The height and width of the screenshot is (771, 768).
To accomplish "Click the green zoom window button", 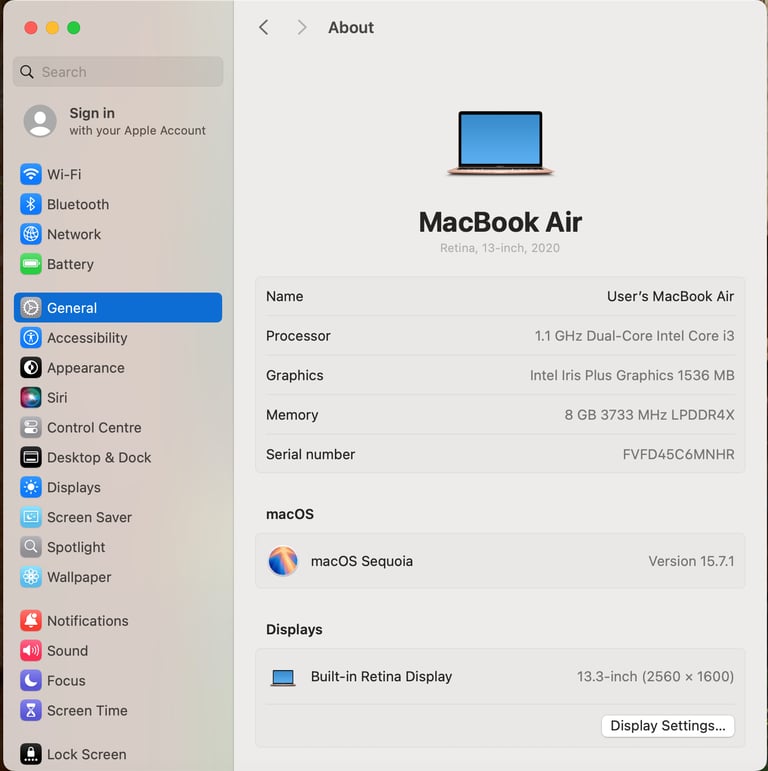I will click(74, 28).
